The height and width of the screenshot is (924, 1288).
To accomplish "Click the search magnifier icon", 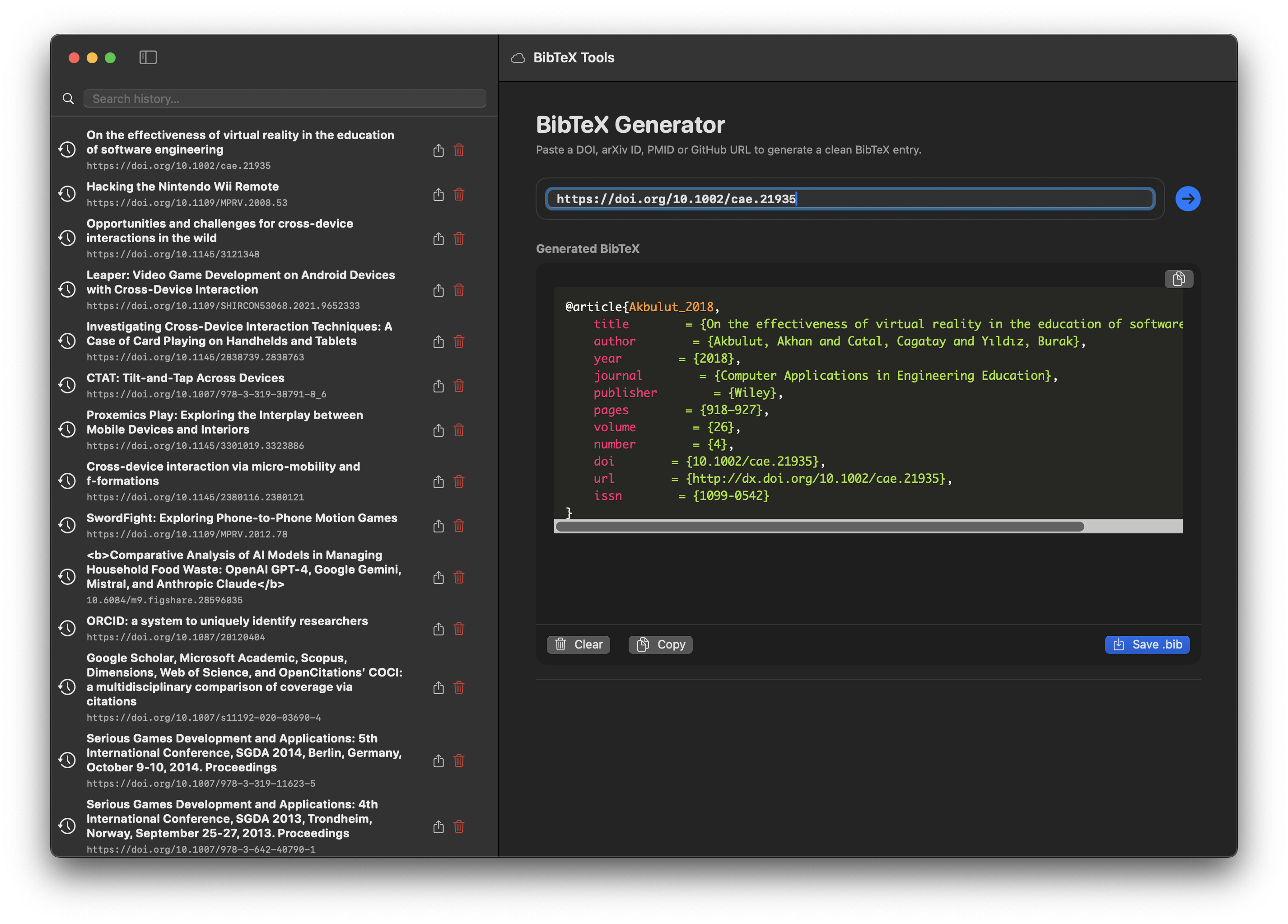I will [68, 99].
